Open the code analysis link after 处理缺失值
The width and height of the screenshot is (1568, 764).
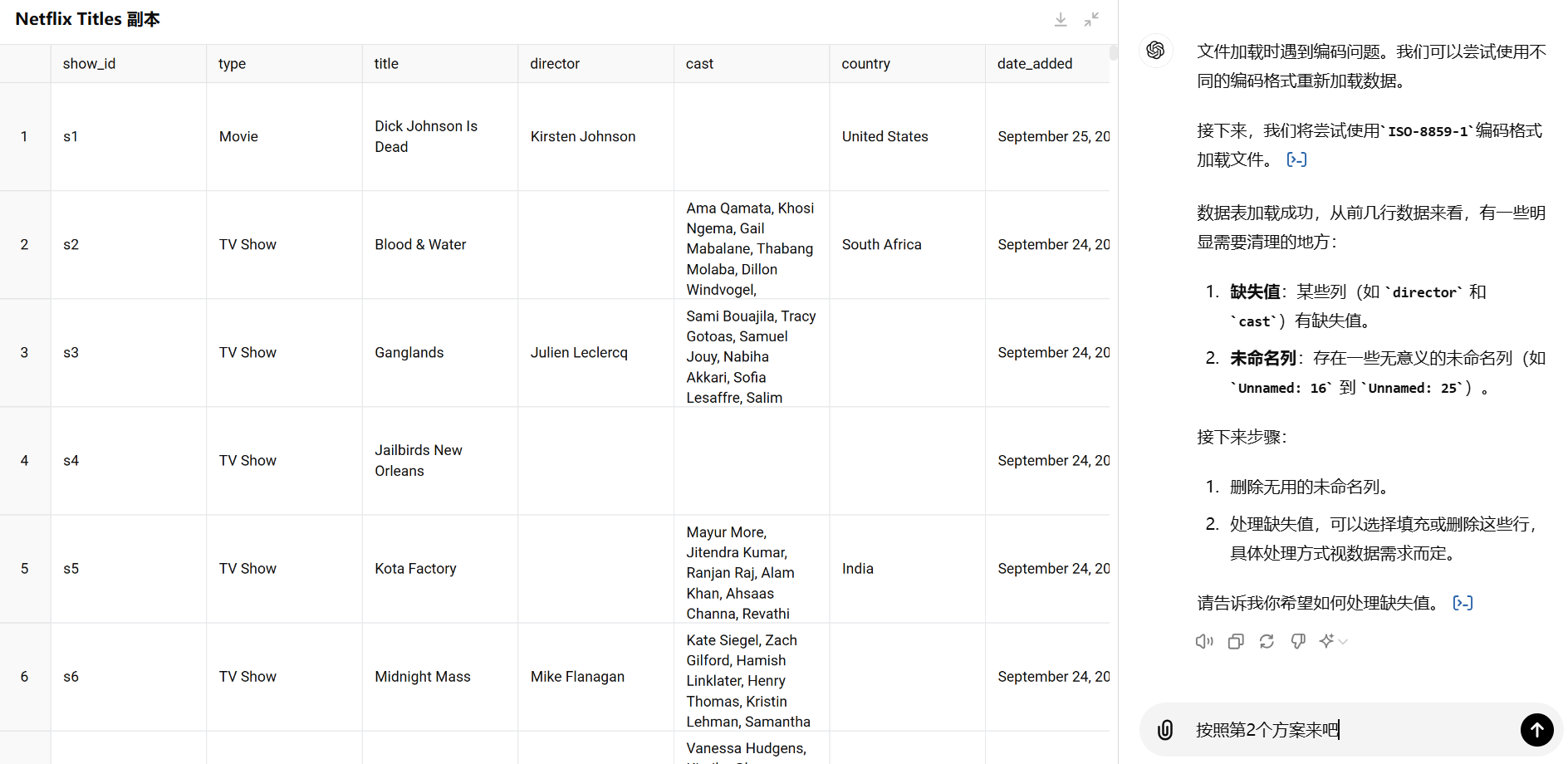pos(1463,603)
